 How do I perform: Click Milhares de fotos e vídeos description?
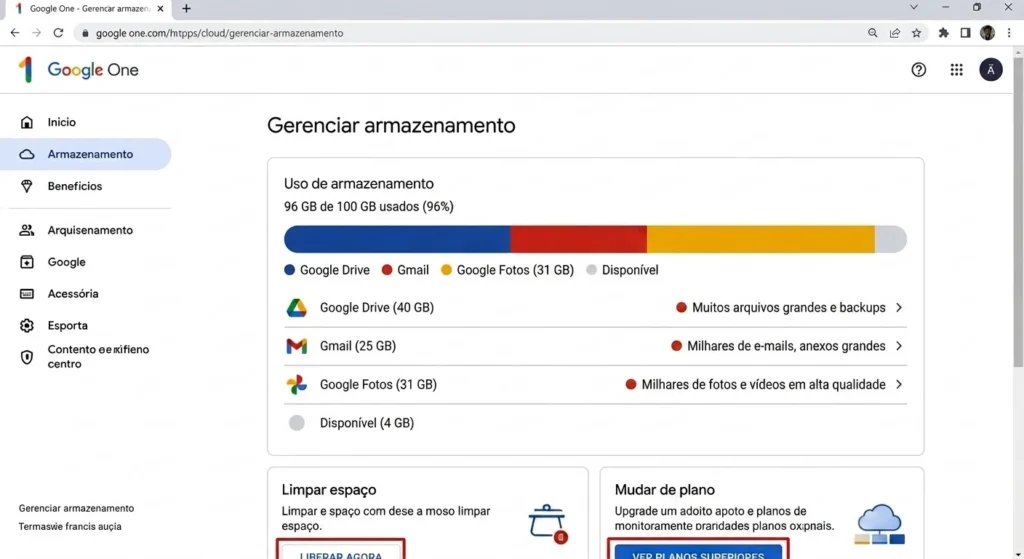763,385
